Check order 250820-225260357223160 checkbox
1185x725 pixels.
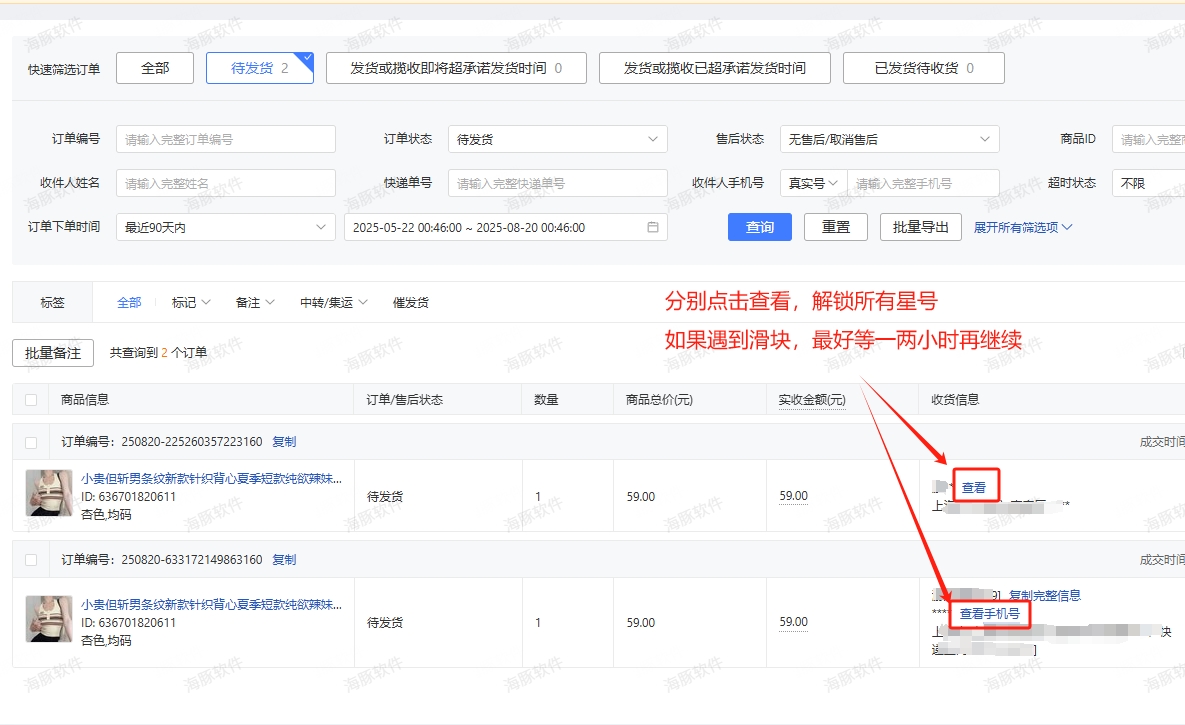click(x=31, y=442)
